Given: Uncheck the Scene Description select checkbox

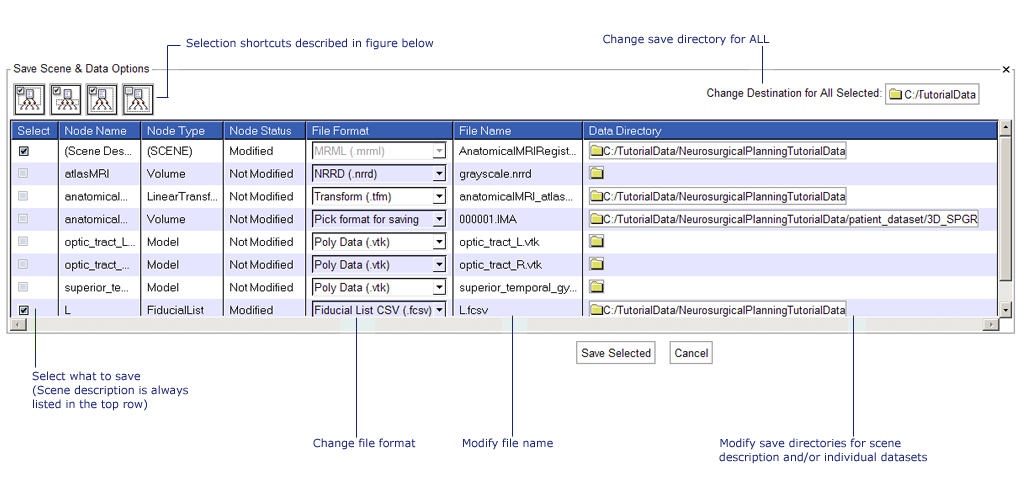Looking at the screenshot, I should [24, 151].
